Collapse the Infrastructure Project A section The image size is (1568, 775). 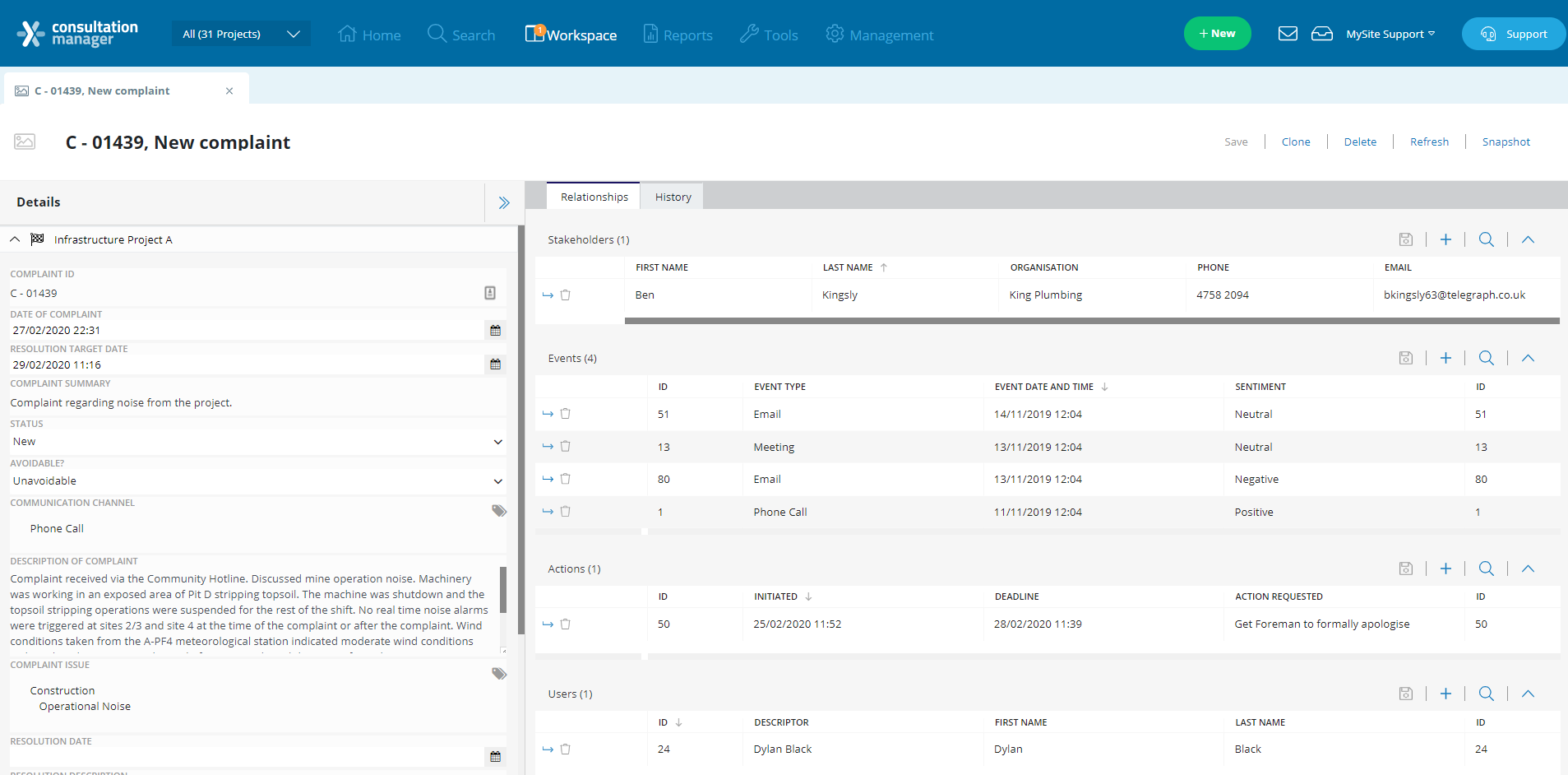point(15,239)
